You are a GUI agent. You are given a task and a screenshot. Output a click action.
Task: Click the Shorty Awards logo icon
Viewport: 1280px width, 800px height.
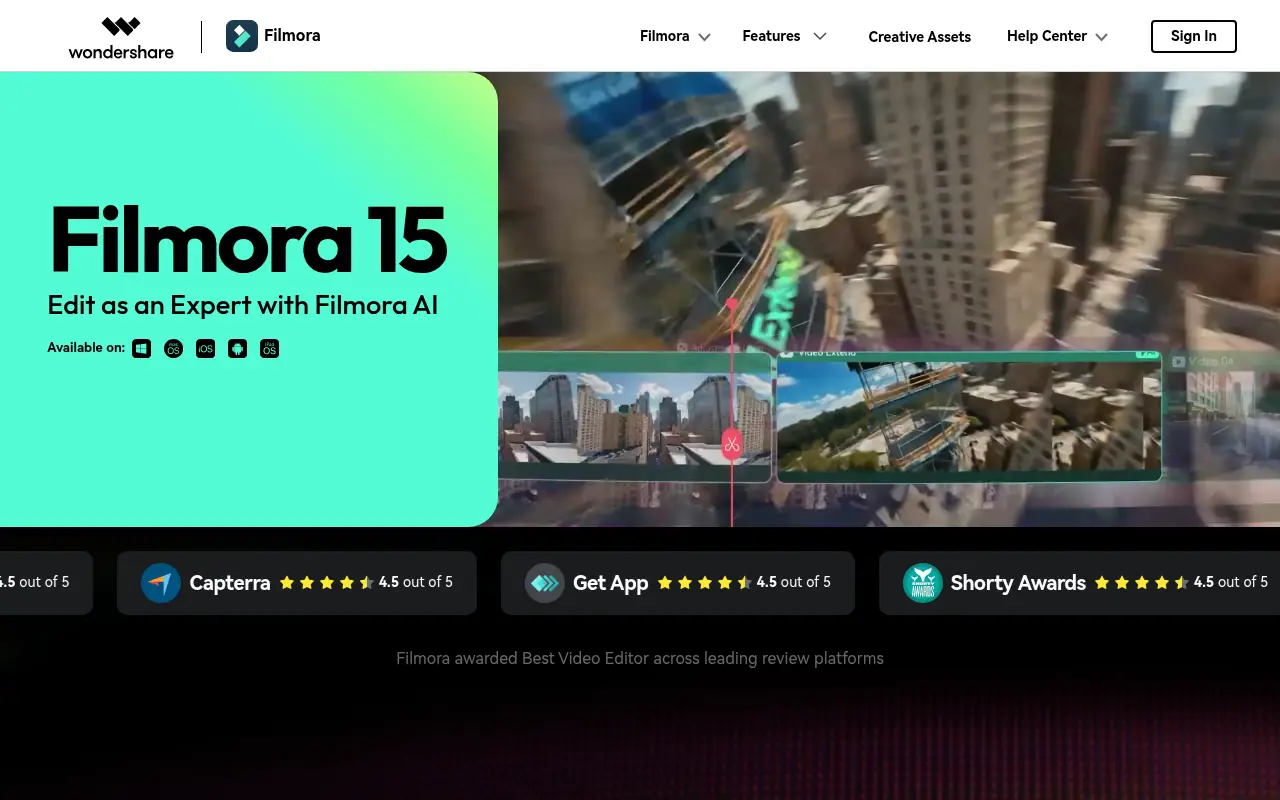point(923,583)
